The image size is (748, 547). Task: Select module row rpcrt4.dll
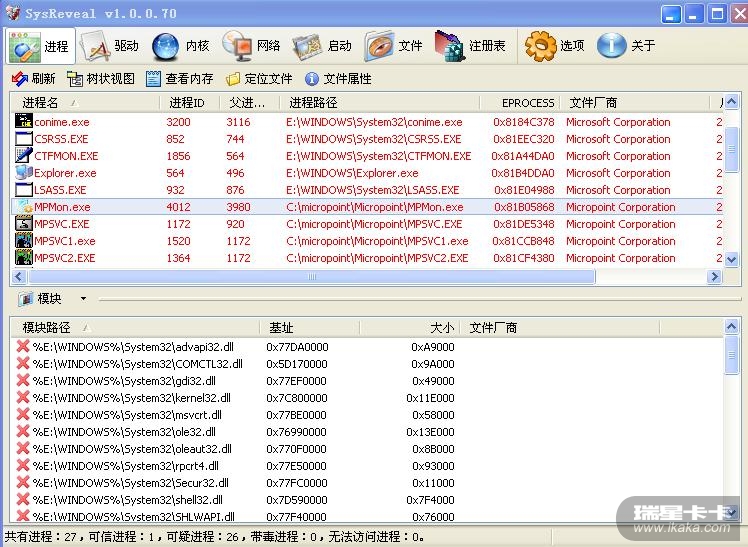[366, 466]
